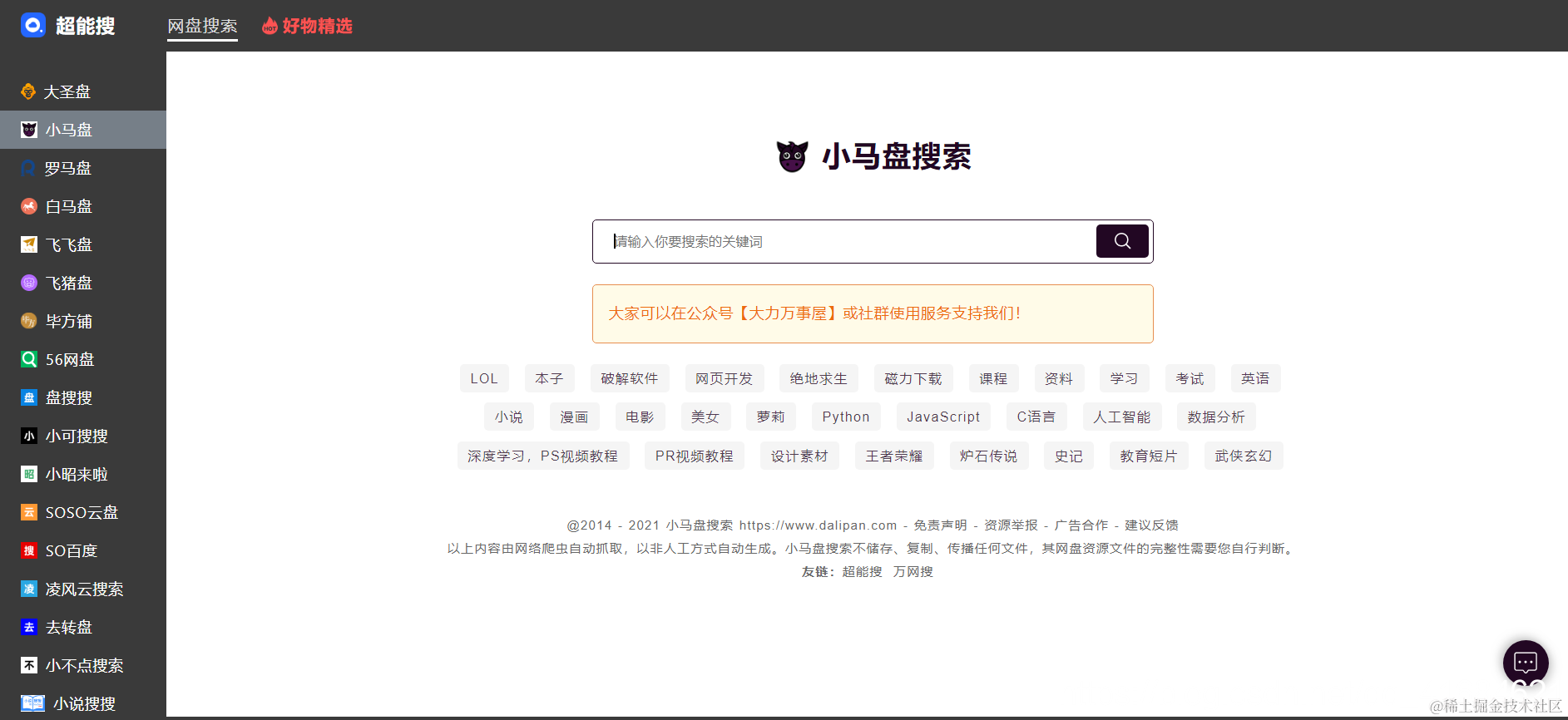Select the PR视频教程 tag
The width and height of the screenshot is (1568, 720).
(x=695, y=456)
